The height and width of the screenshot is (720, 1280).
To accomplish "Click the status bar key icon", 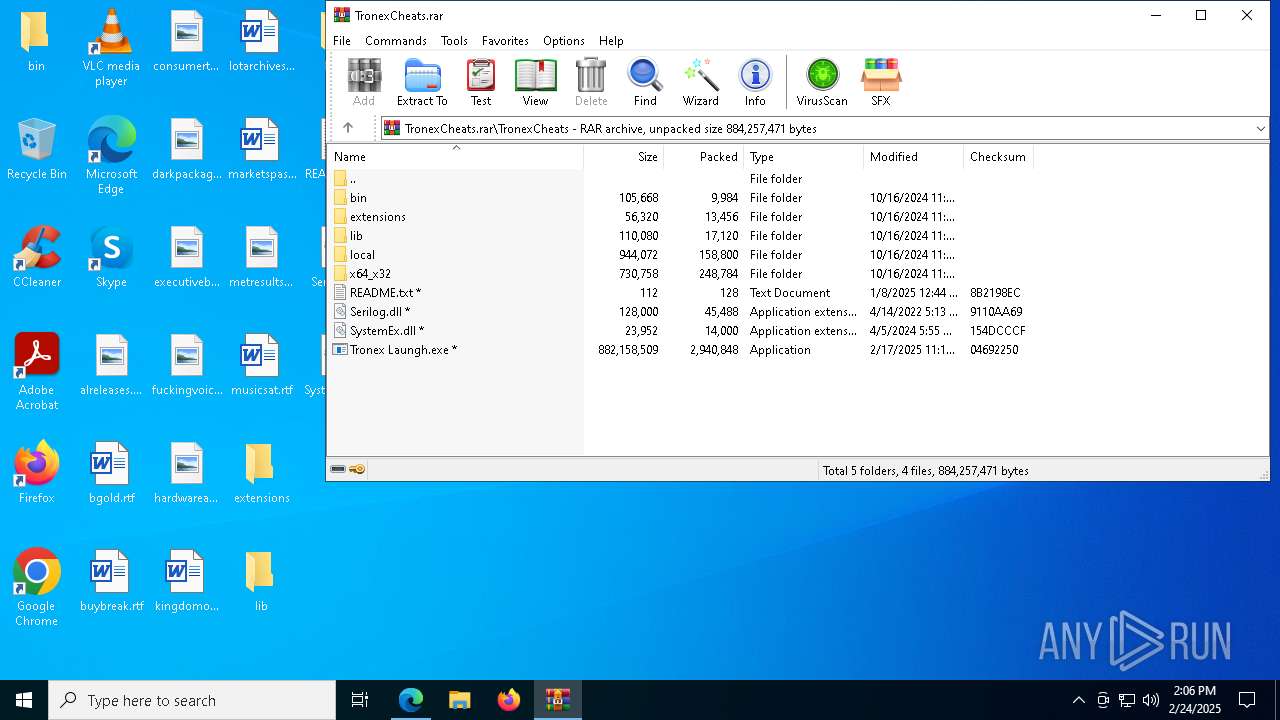I will click(357, 470).
